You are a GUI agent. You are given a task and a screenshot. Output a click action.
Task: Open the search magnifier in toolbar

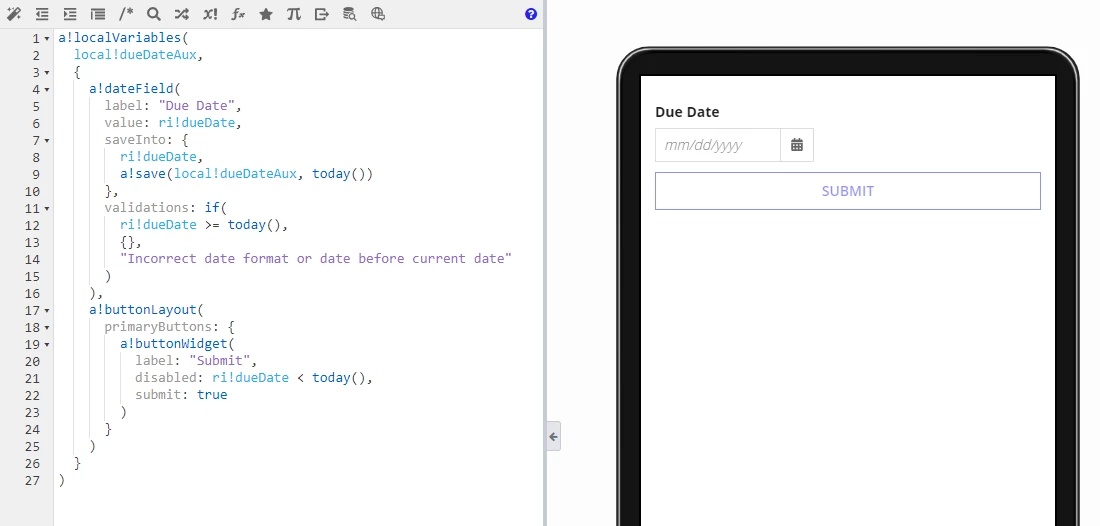(154, 14)
